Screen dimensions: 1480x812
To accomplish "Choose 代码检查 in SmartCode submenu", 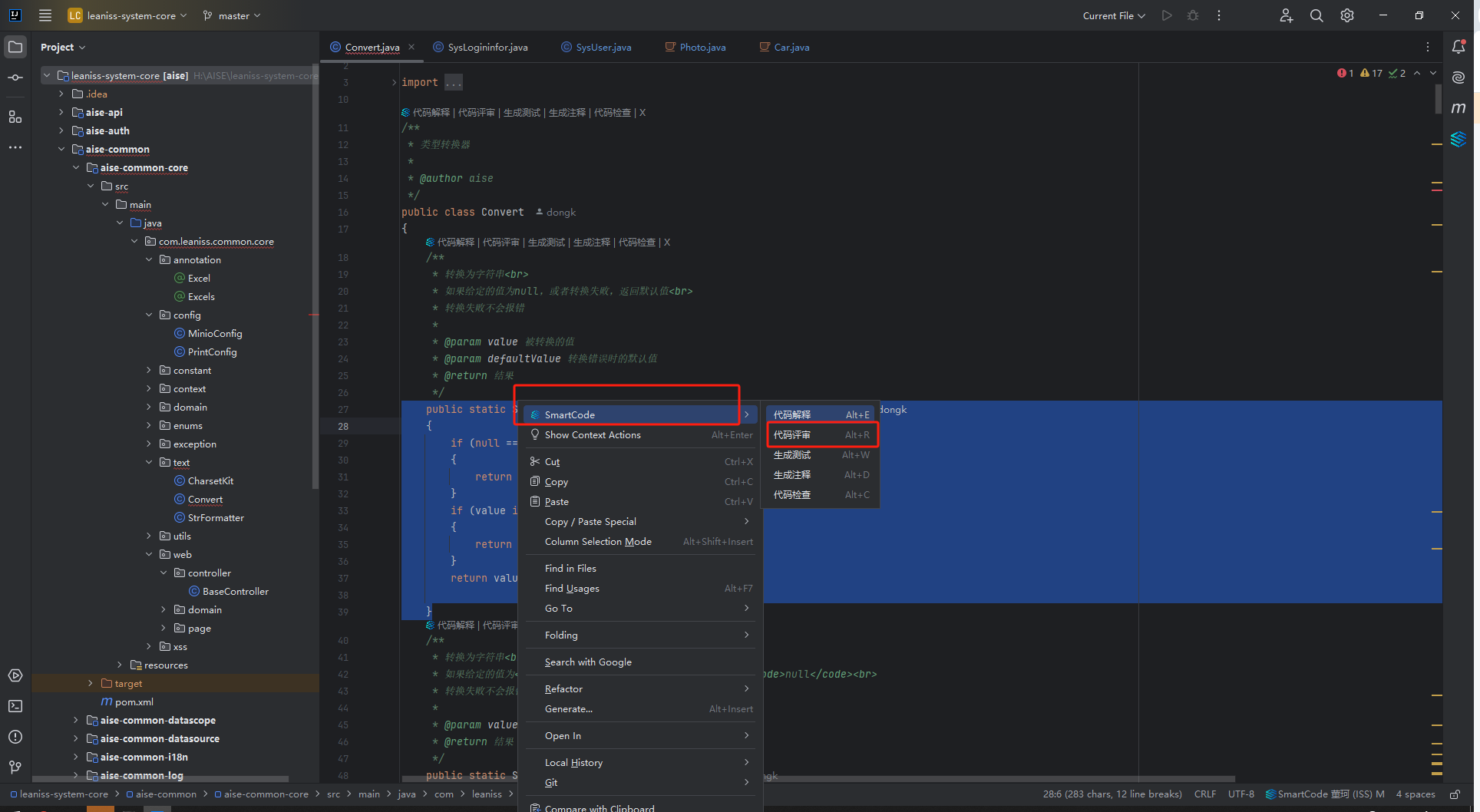I will click(x=821, y=494).
